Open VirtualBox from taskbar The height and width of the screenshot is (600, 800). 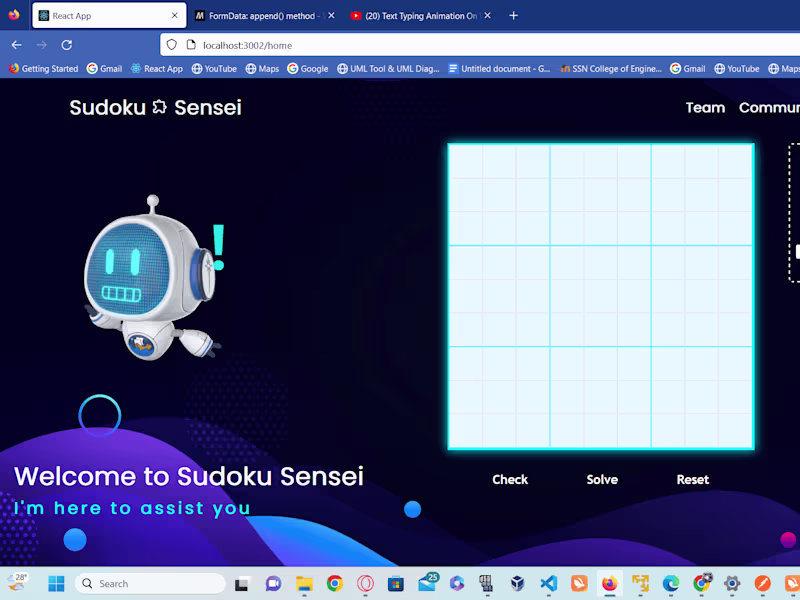tap(517, 583)
